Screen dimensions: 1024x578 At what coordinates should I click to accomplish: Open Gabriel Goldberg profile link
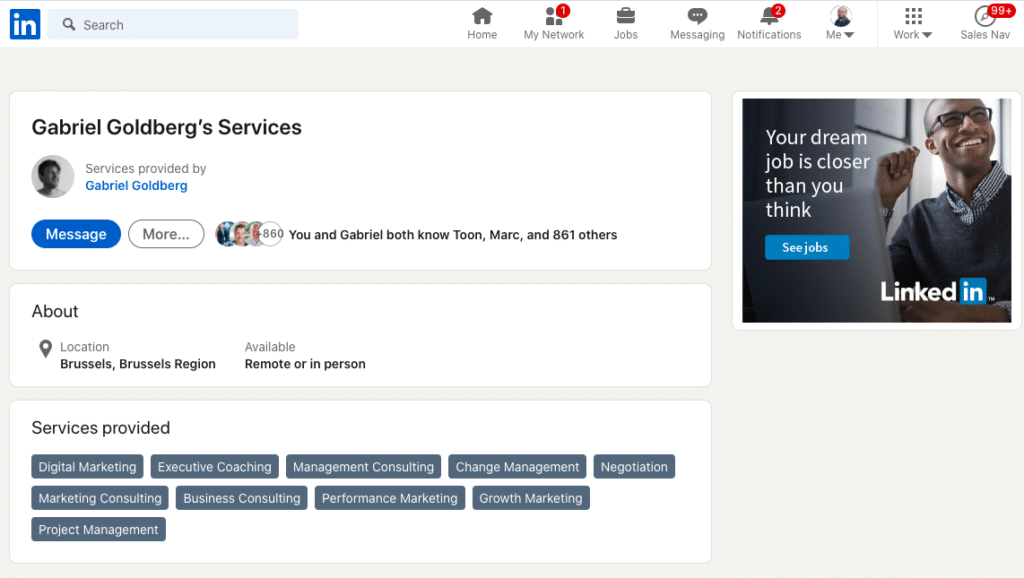[136, 185]
